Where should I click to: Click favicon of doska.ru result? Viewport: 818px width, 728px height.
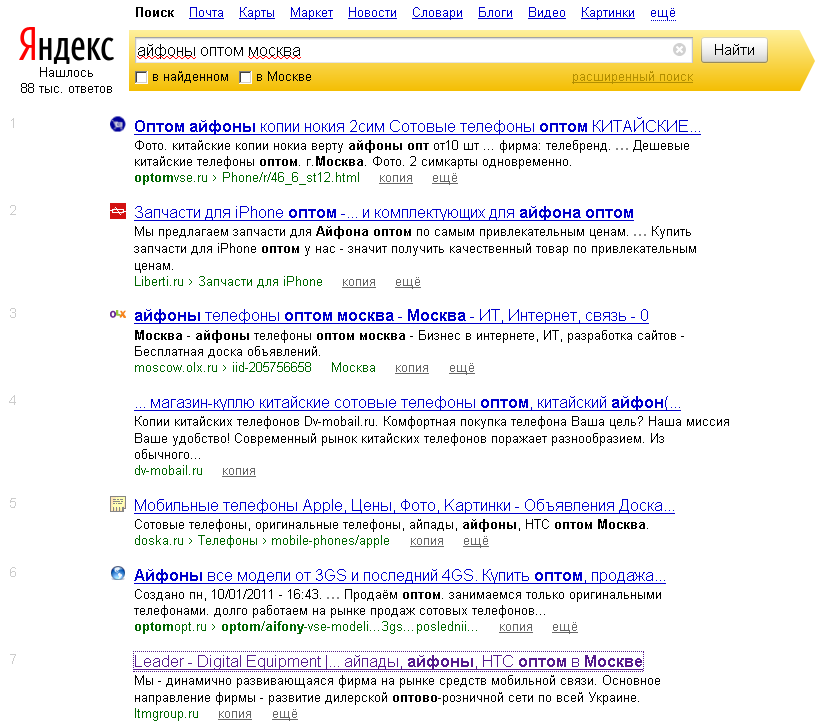[x=118, y=504]
